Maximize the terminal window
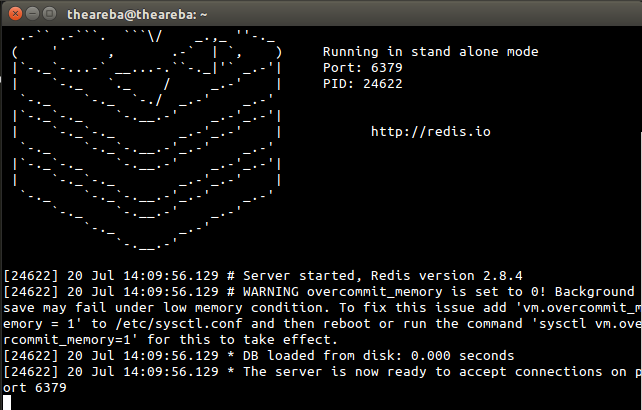Screen dimensions: 642x410 (x=50, y=14)
